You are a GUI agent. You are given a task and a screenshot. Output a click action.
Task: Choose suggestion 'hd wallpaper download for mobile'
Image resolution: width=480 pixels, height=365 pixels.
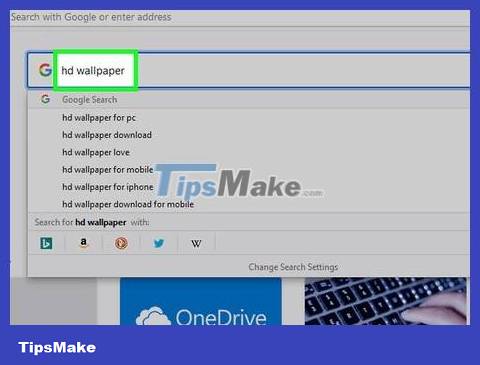[249, 204]
